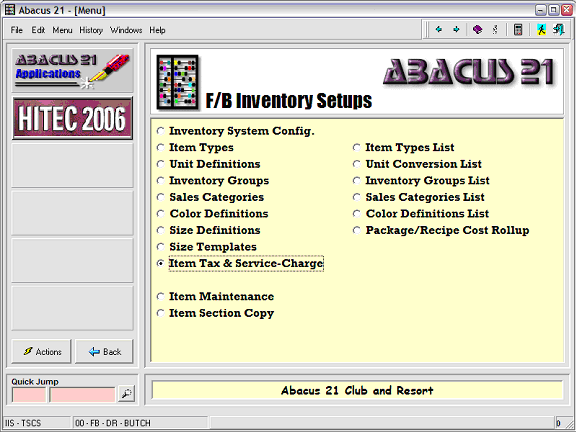Select Color Definitions List radio button
The image size is (576, 432).
click(x=356, y=213)
